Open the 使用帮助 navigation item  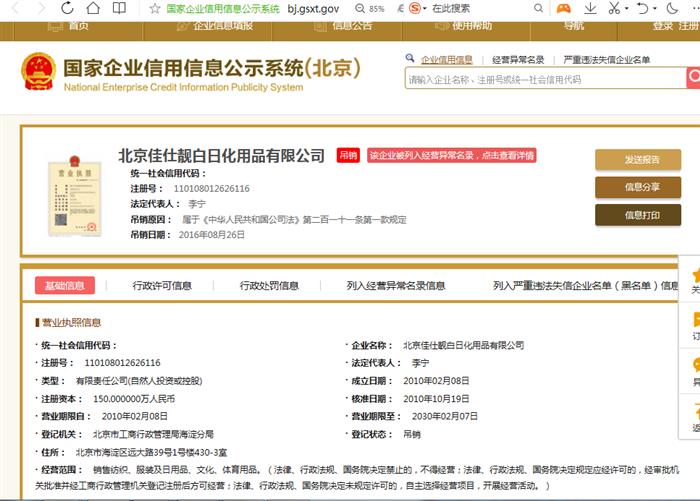tap(463, 25)
